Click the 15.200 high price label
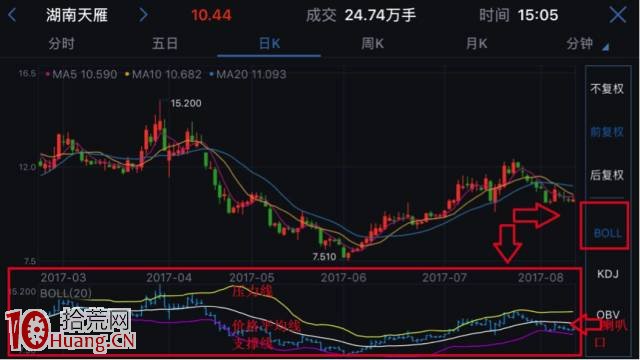 [x=186, y=104]
